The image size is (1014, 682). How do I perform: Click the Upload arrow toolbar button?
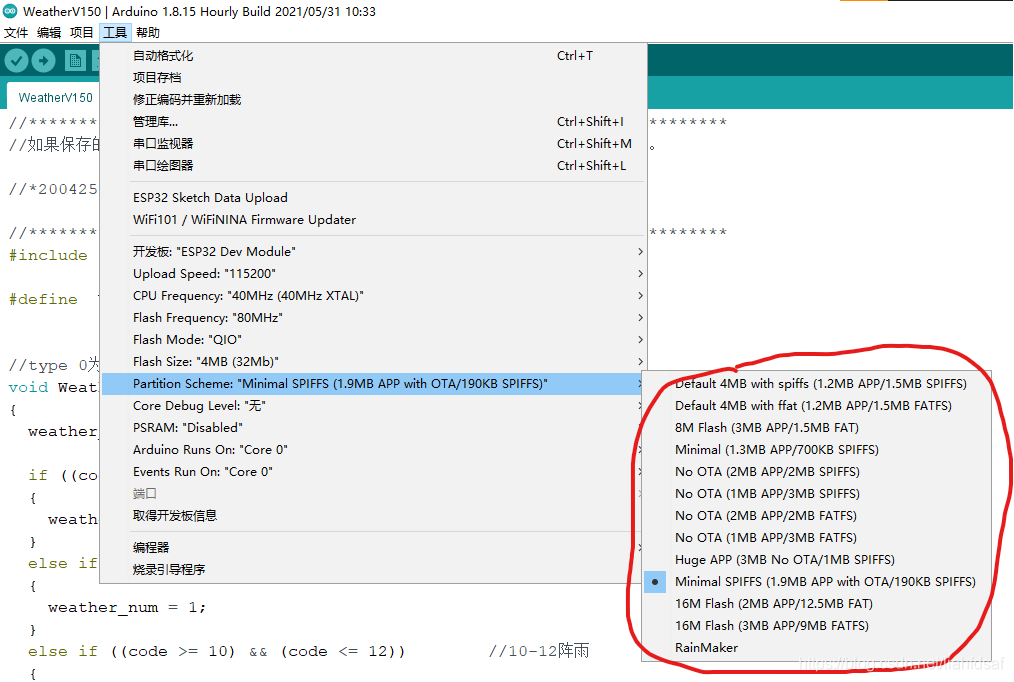(43, 61)
